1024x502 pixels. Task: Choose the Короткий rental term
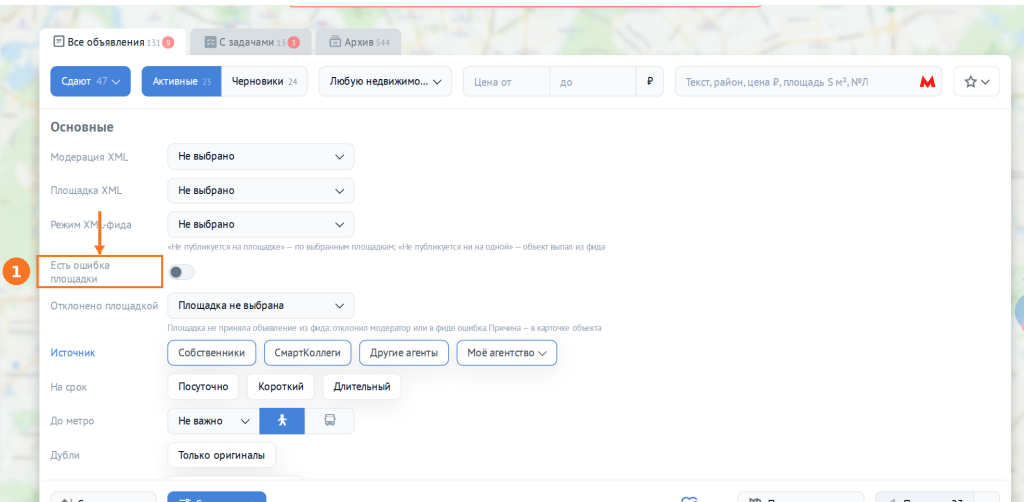(281, 387)
